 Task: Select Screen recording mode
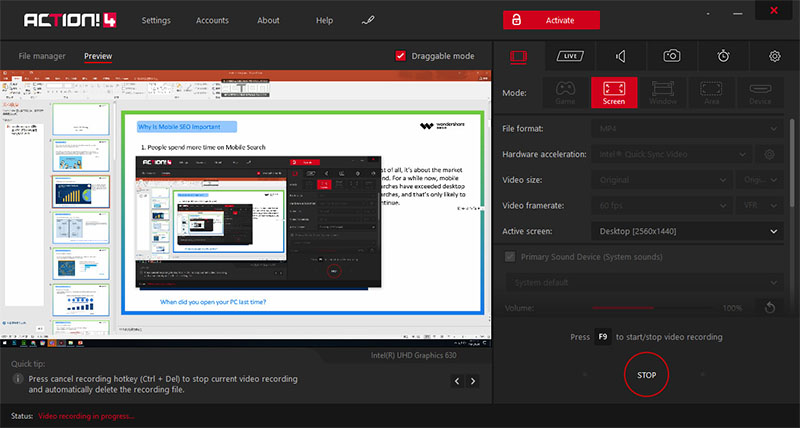click(x=614, y=92)
